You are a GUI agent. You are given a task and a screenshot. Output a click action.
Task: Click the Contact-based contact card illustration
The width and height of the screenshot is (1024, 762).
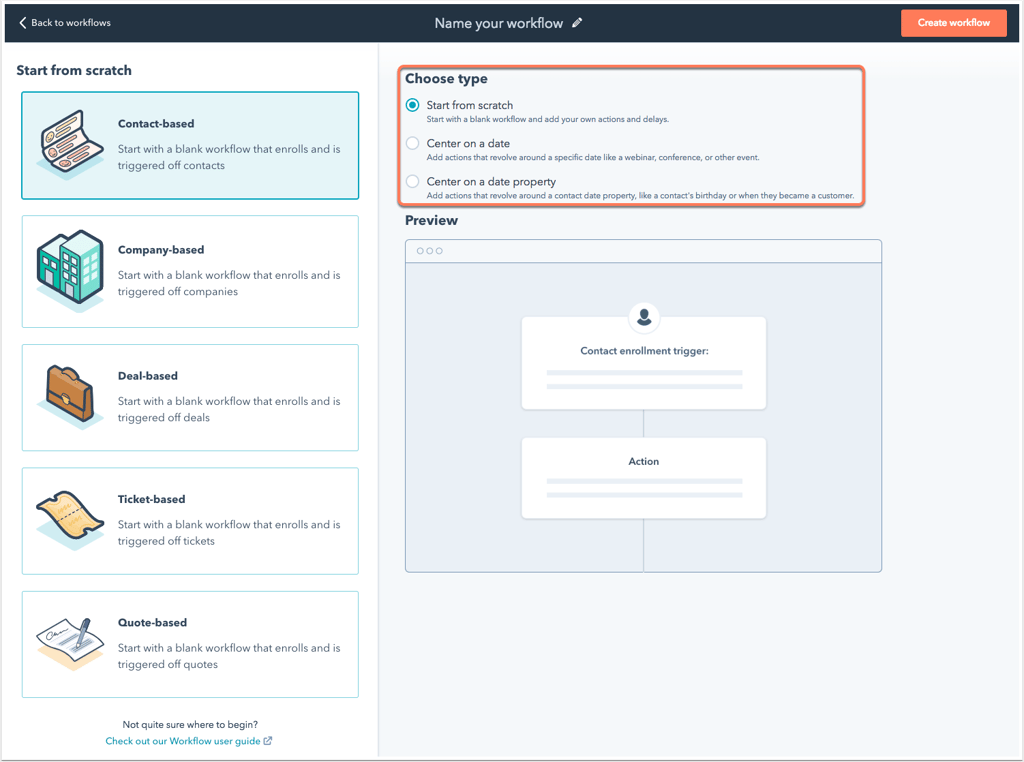tap(71, 144)
